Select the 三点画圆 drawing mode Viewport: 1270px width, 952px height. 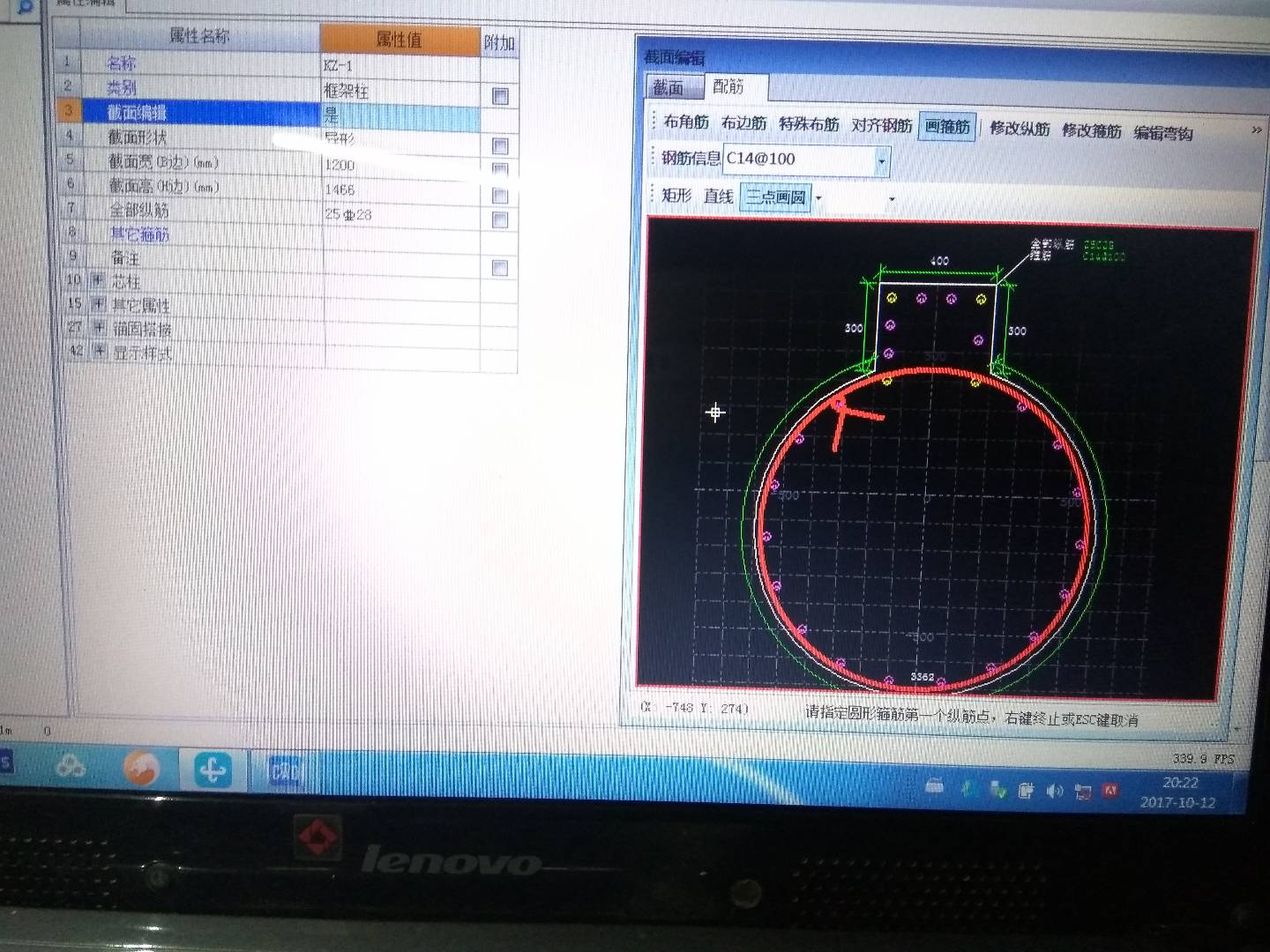click(x=775, y=197)
